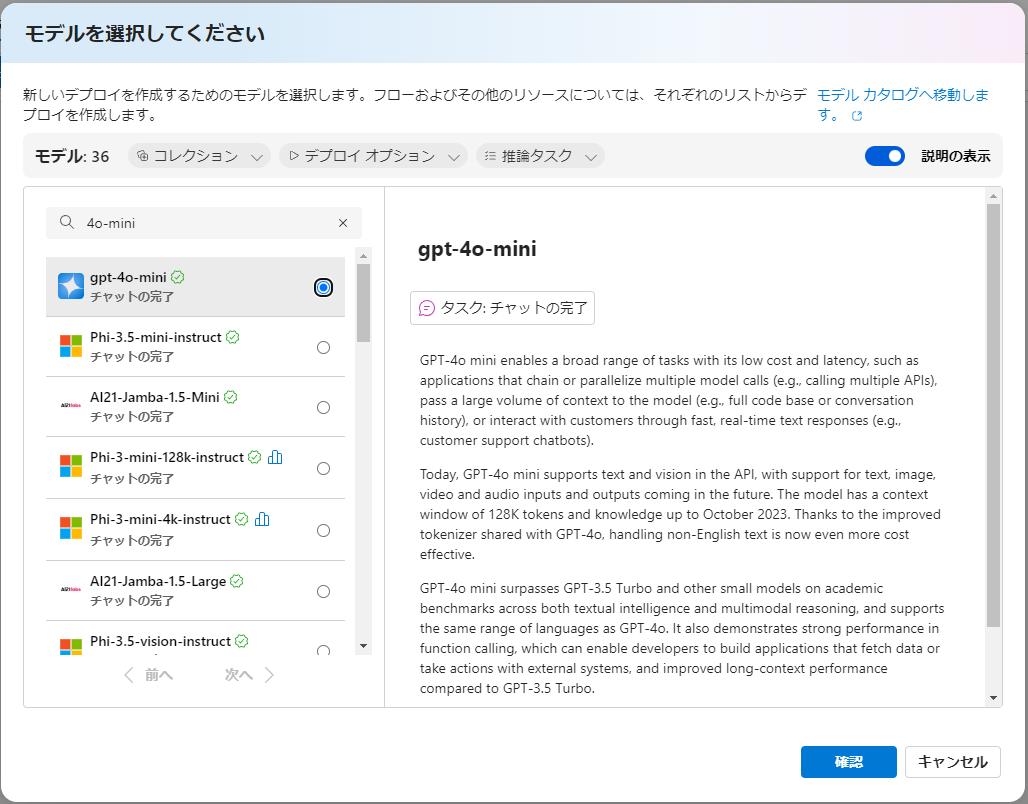Go to the next page with 次へ
This screenshot has height=804, width=1028.
249,675
